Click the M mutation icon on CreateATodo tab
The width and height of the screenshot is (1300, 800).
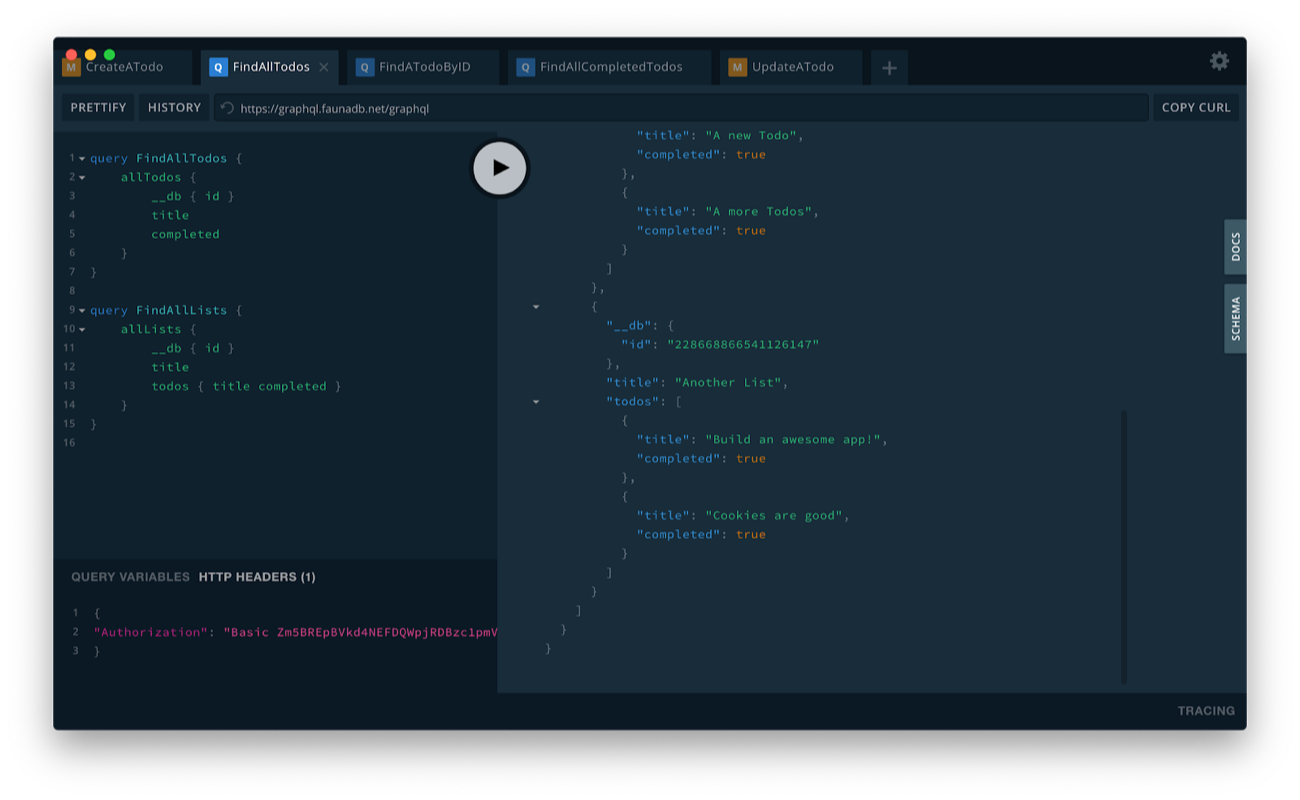coord(71,67)
